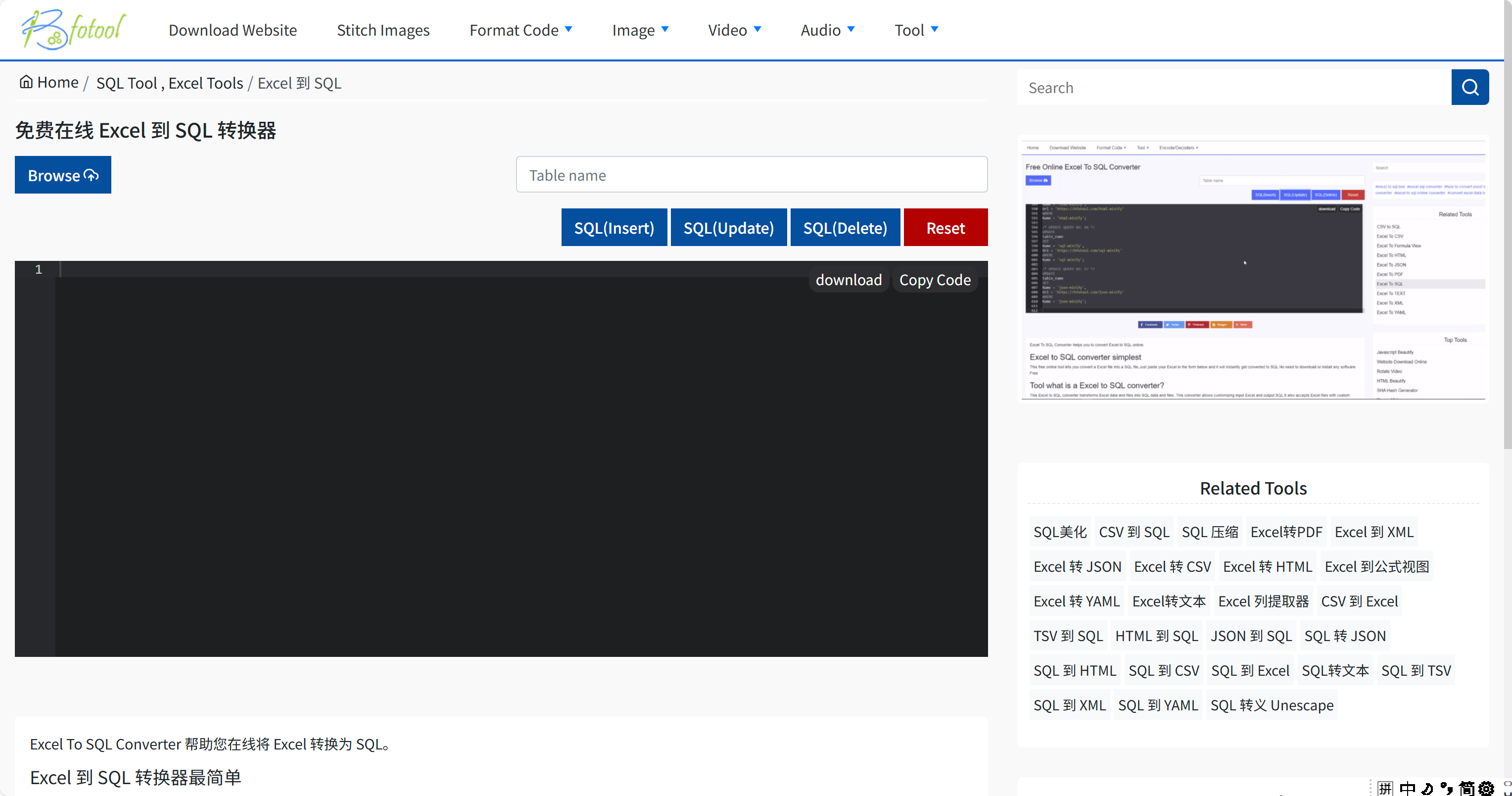Screen dimensions: 1512x796
Task: Click the Pinyin 拼 input method icon
Action: click(x=1385, y=789)
